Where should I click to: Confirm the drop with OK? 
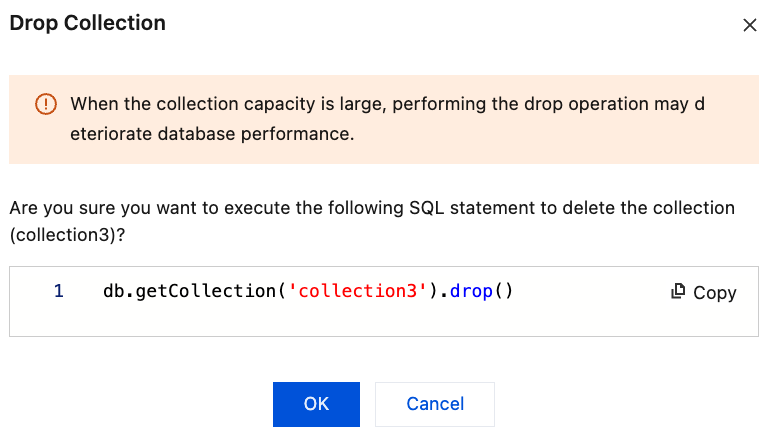(x=316, y=404)
